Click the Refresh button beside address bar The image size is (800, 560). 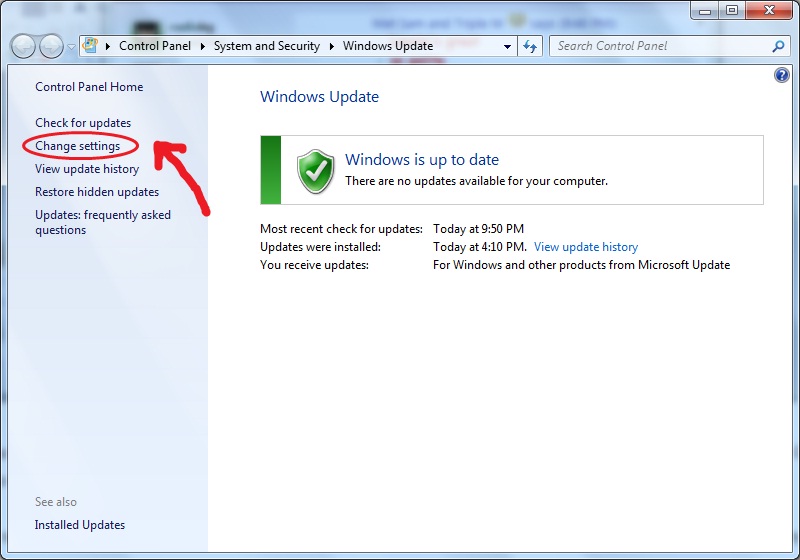tap(530, 46)
